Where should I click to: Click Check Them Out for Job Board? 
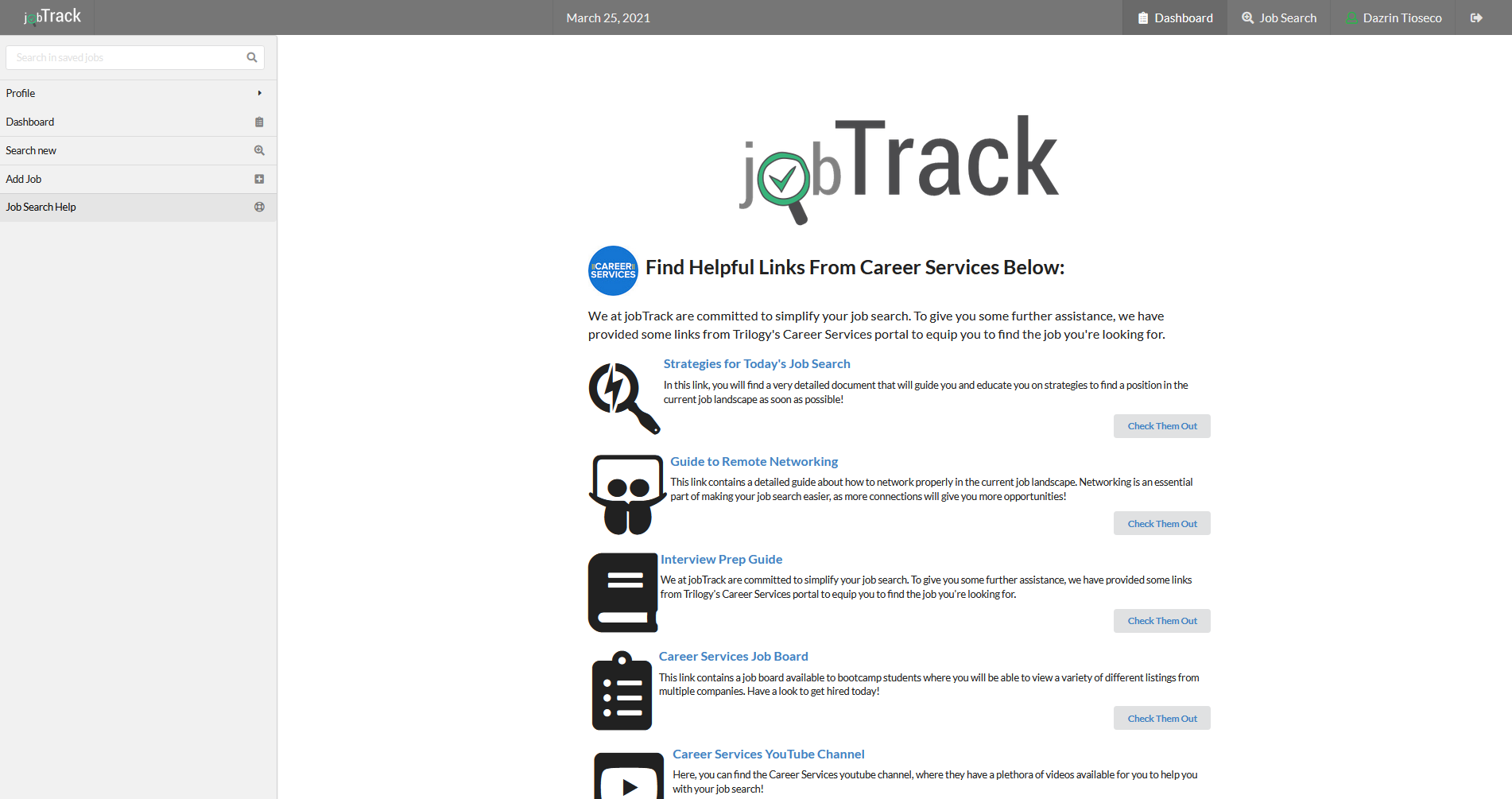click(1161, 719)
